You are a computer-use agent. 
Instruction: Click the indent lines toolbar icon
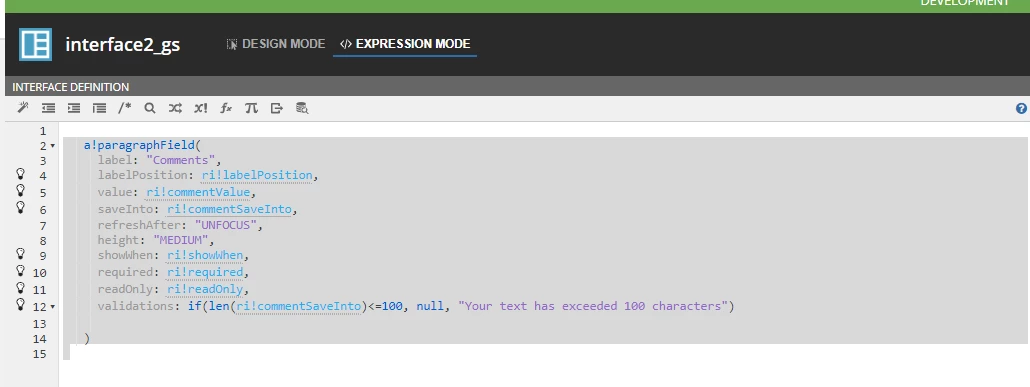(x=74, y=108)
